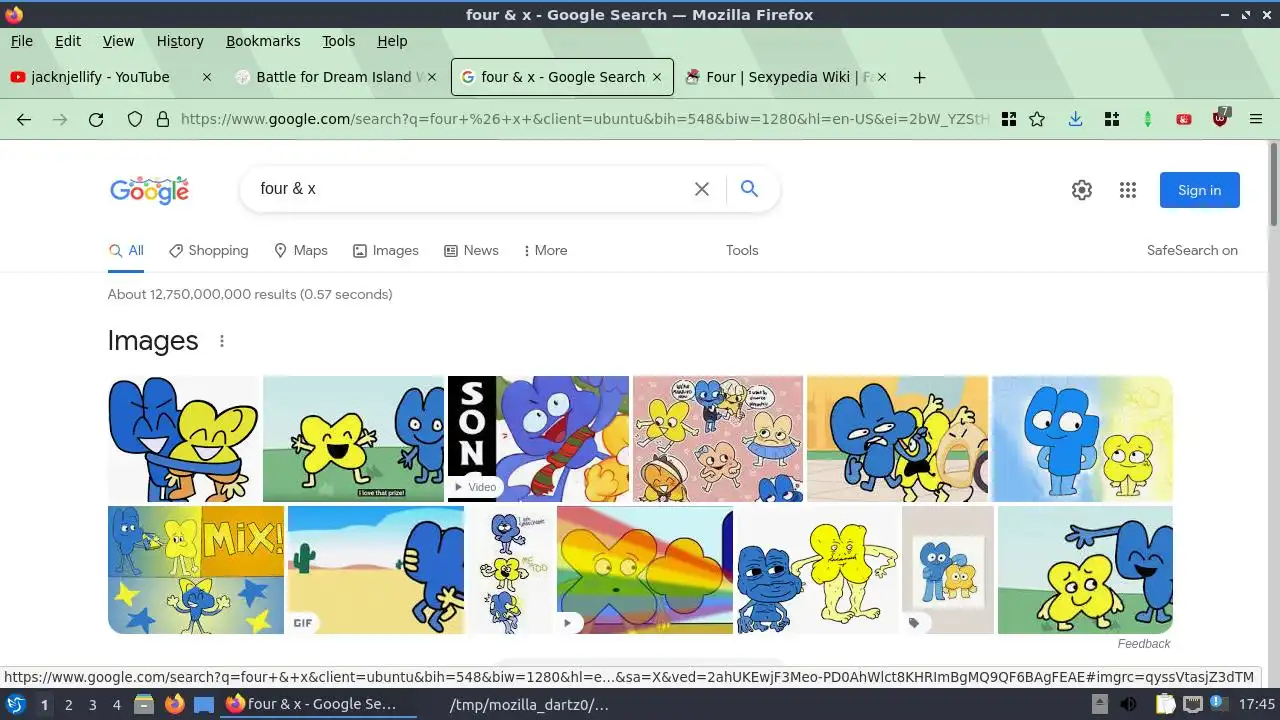1280x720 pixels.
Task: Reload the current page
Action: (96, 119)
